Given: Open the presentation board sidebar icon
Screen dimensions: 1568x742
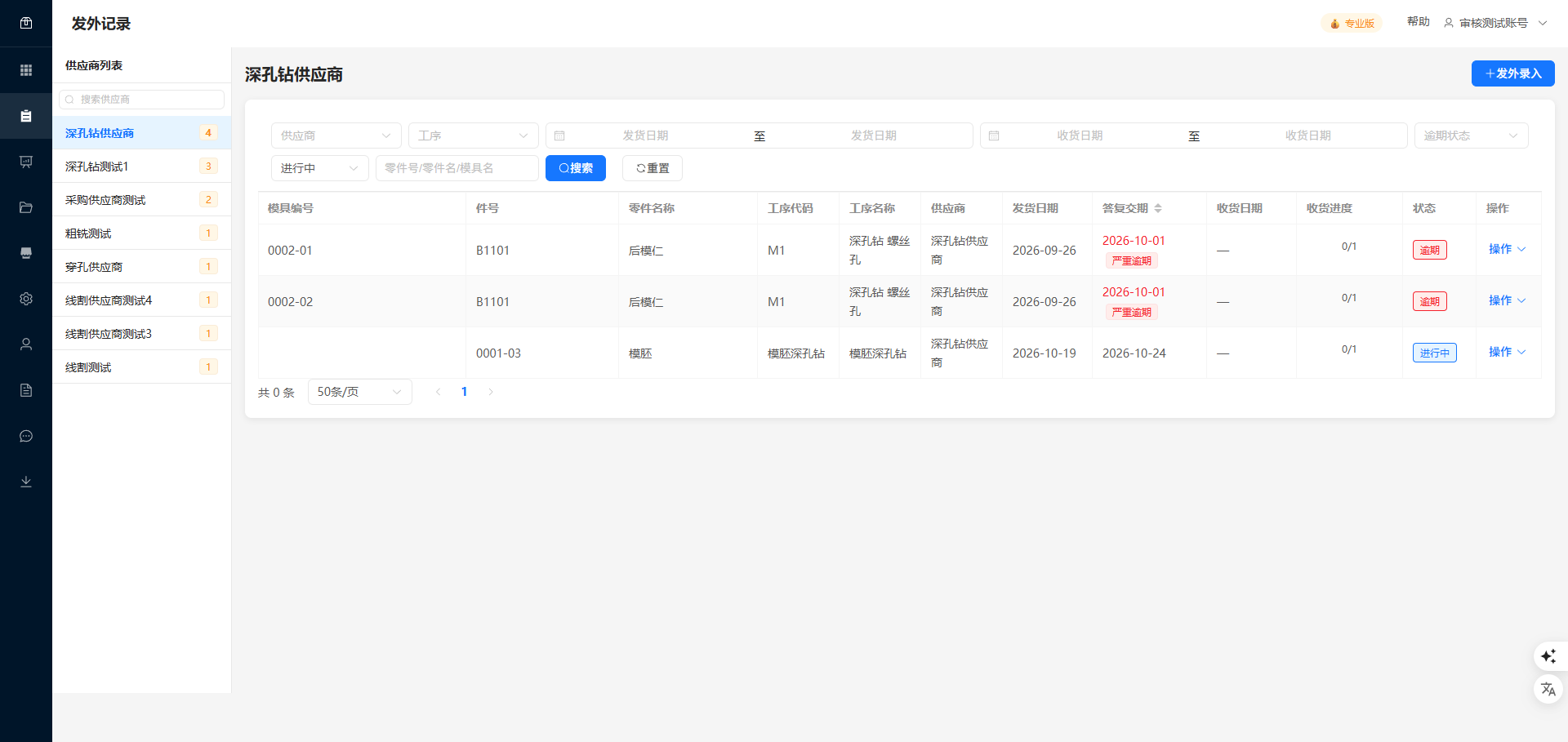Looking at the screenshot, I should coord(26,162).
